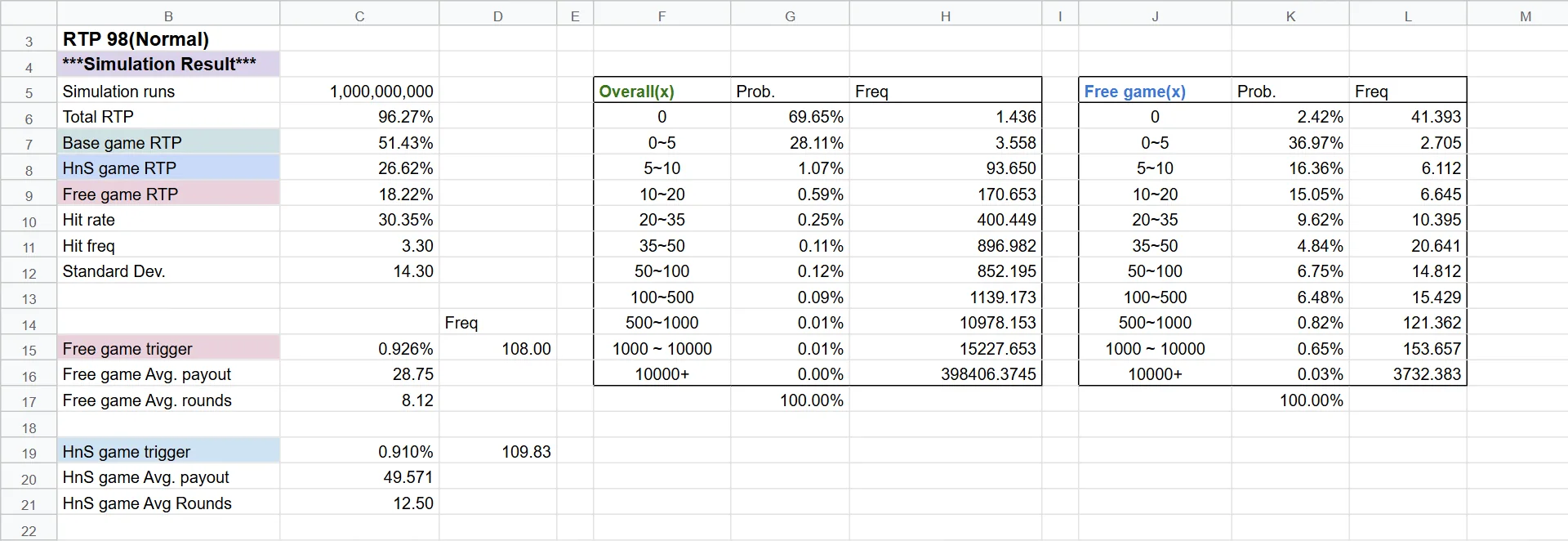Select 'Free game Avg. payout' label
The image size is (1568, 541).
click(x=168, y=374)
